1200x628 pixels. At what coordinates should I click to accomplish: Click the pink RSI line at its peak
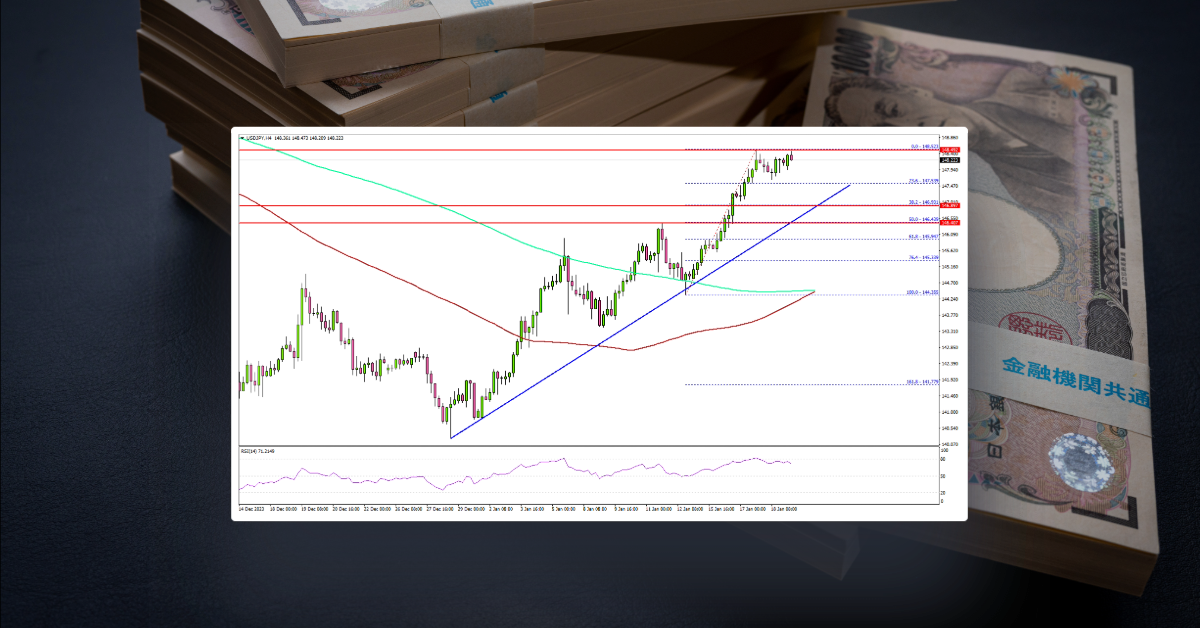[x=562, y=459]
